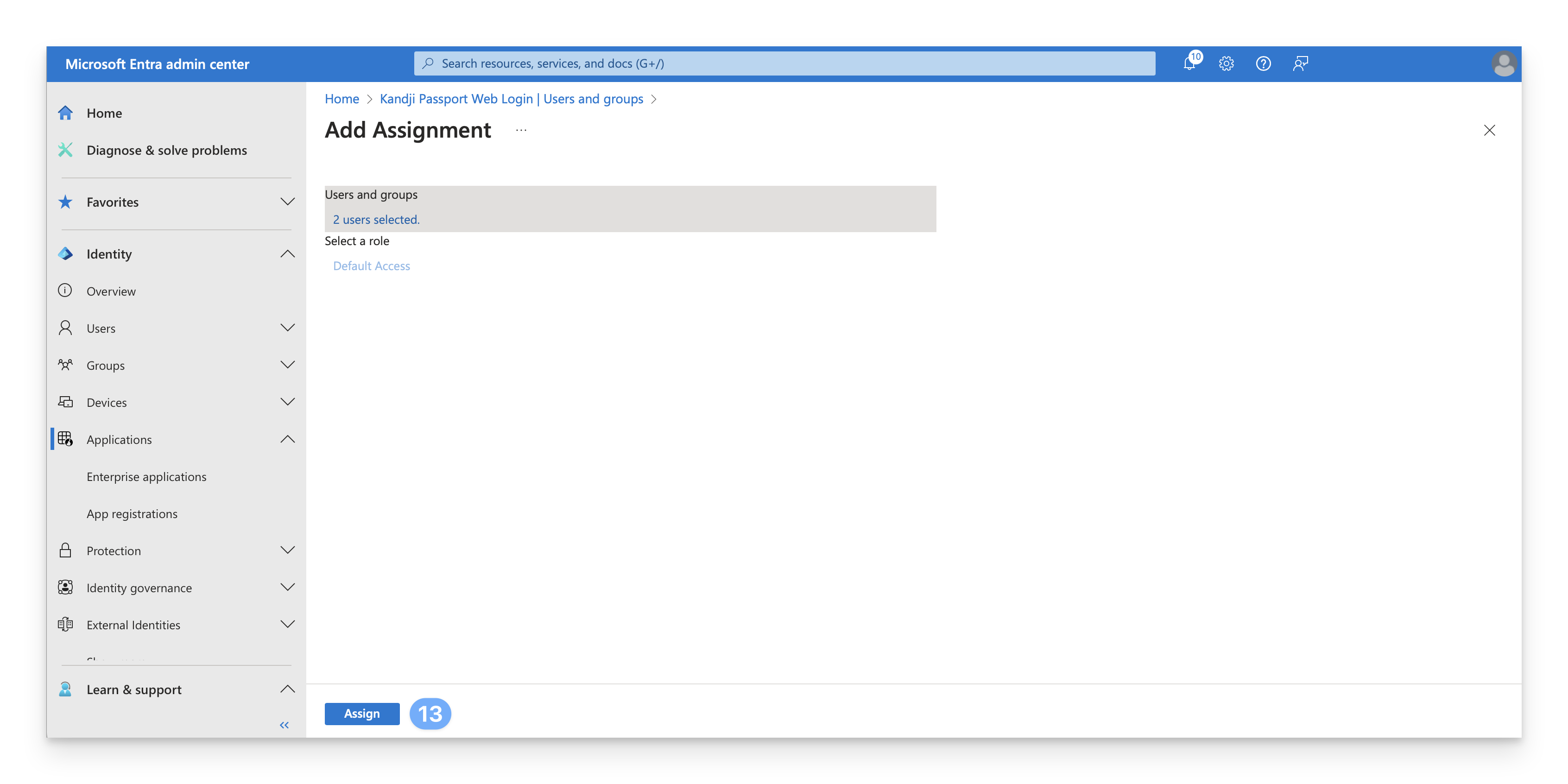Click the user account avatar

(x=1504, y=64)
